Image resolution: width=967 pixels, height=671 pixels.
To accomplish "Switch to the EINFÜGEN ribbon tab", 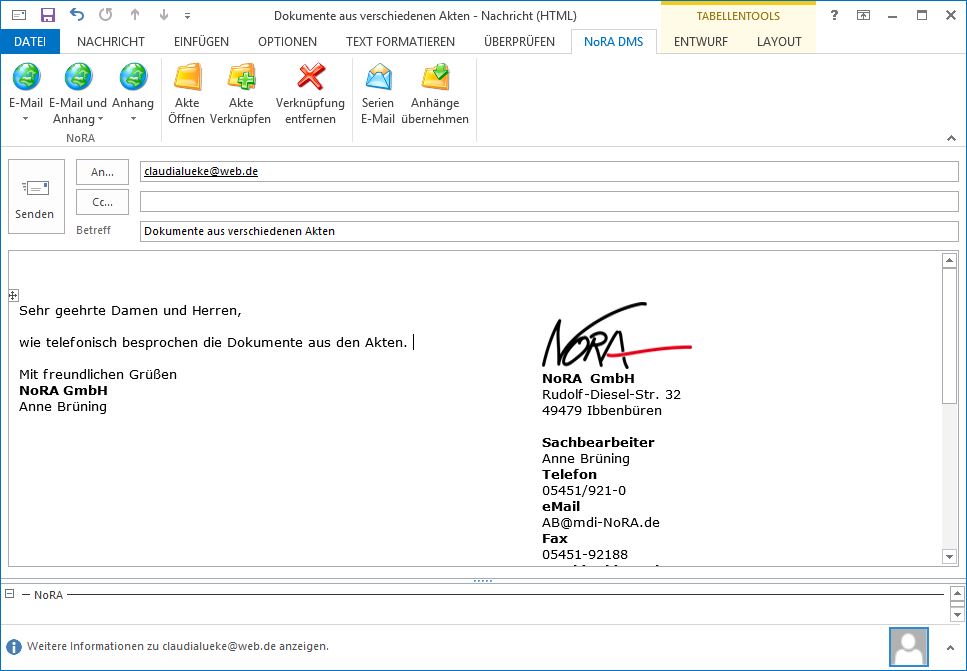I will pyautogui.click(x=201, y=42).
